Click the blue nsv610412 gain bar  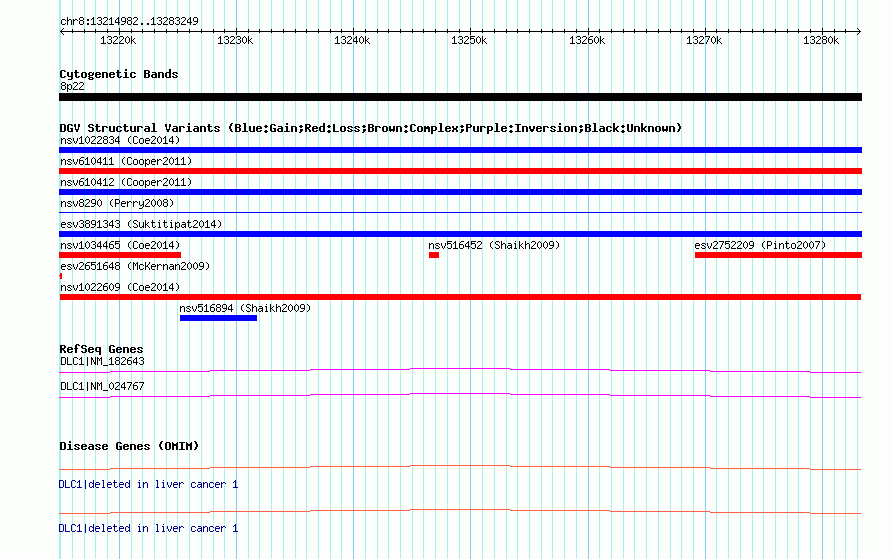click(460, 192)
